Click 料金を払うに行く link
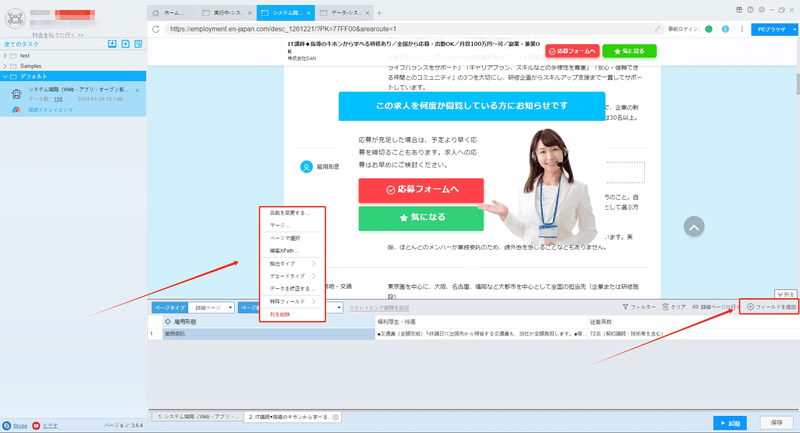Screen dimensions: 800x433 (58, 35)
